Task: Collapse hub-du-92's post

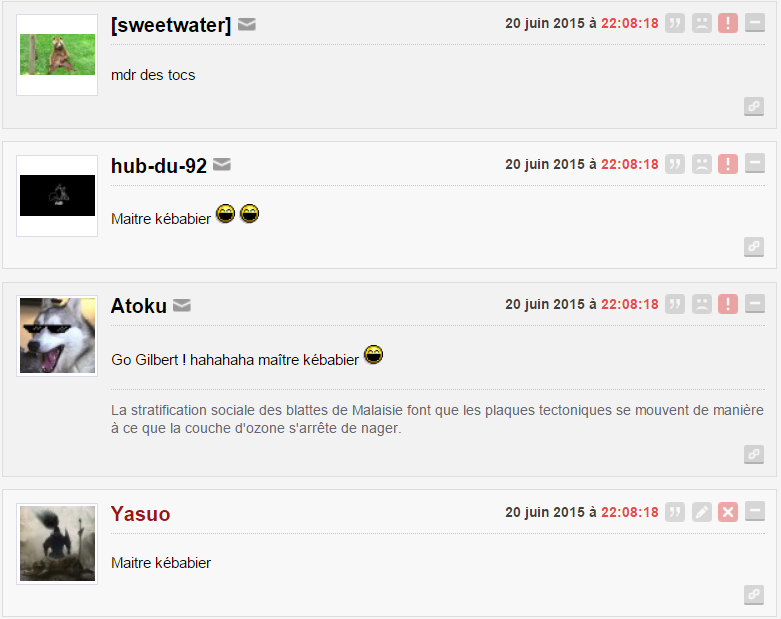Action: pos(755,164)
